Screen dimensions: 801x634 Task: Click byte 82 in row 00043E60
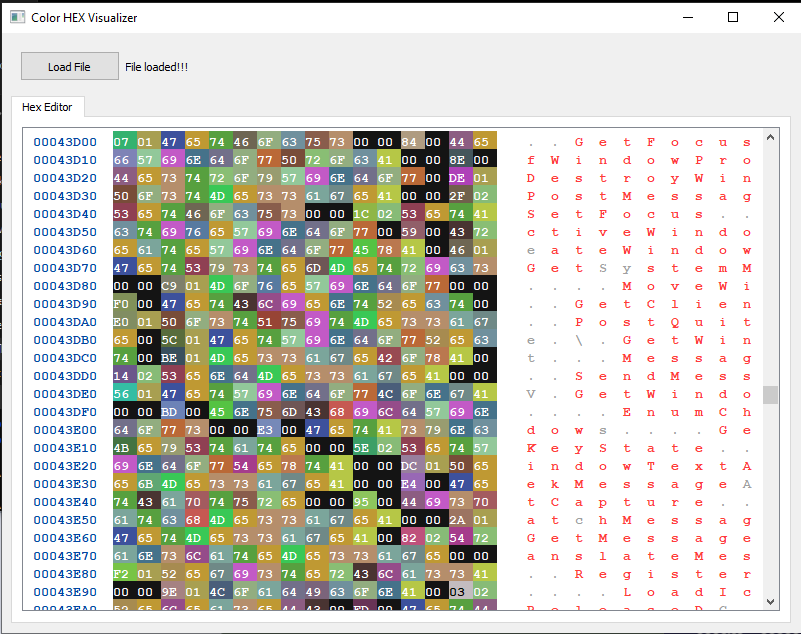(413, 538)
